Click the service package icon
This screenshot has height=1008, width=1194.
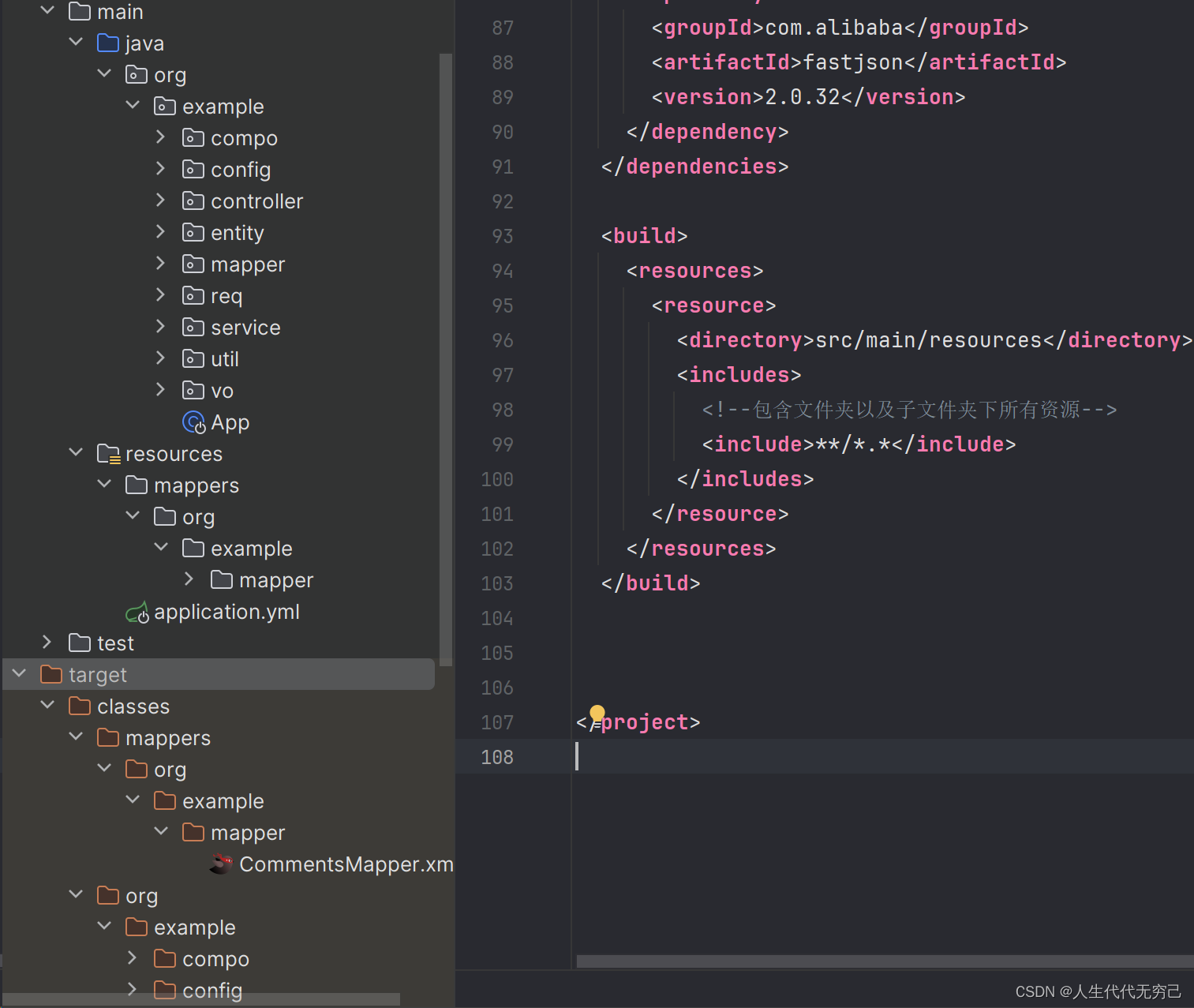coord(193,328)
